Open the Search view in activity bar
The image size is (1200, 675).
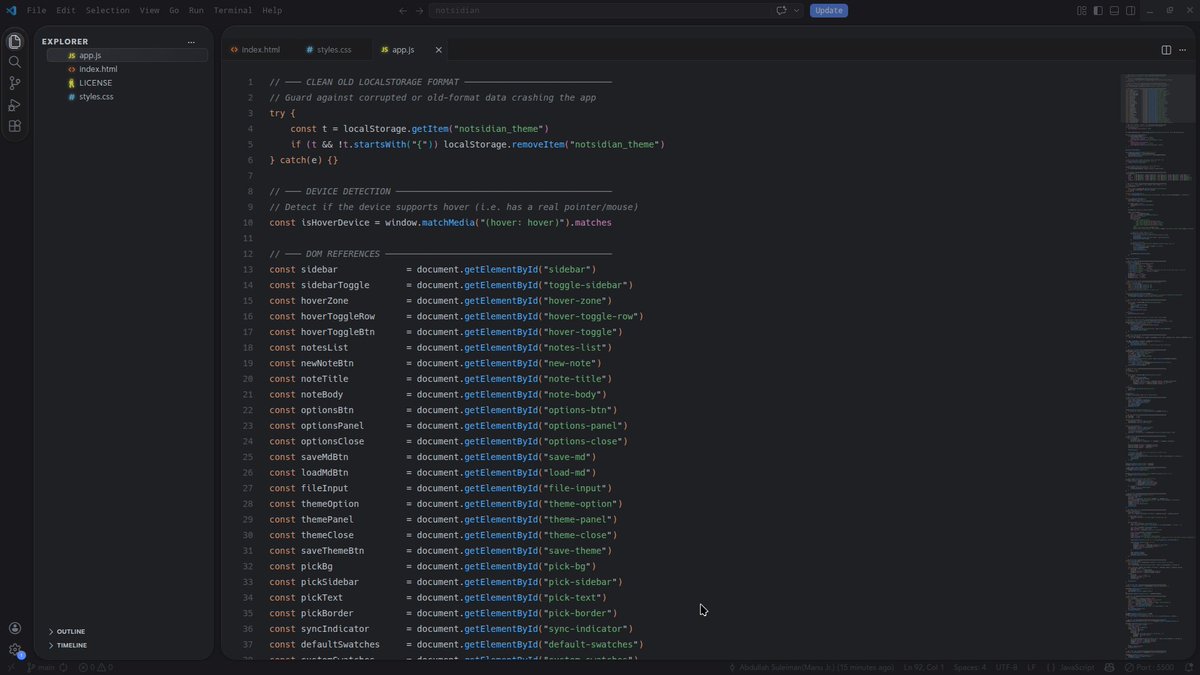(x=15, y=62)
